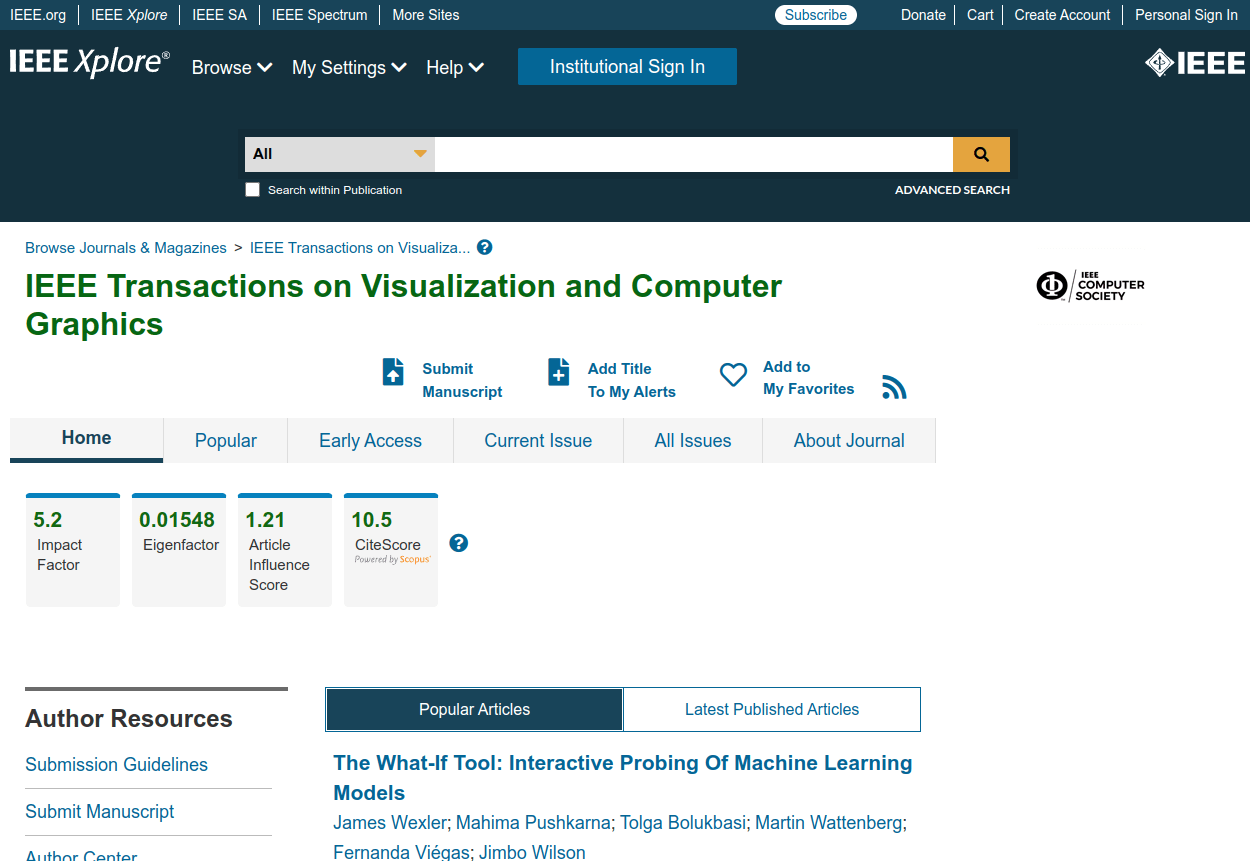1250x861 pixels.
Task: Click the 1.21 Article Influence Score card
Action: point(285,550)
